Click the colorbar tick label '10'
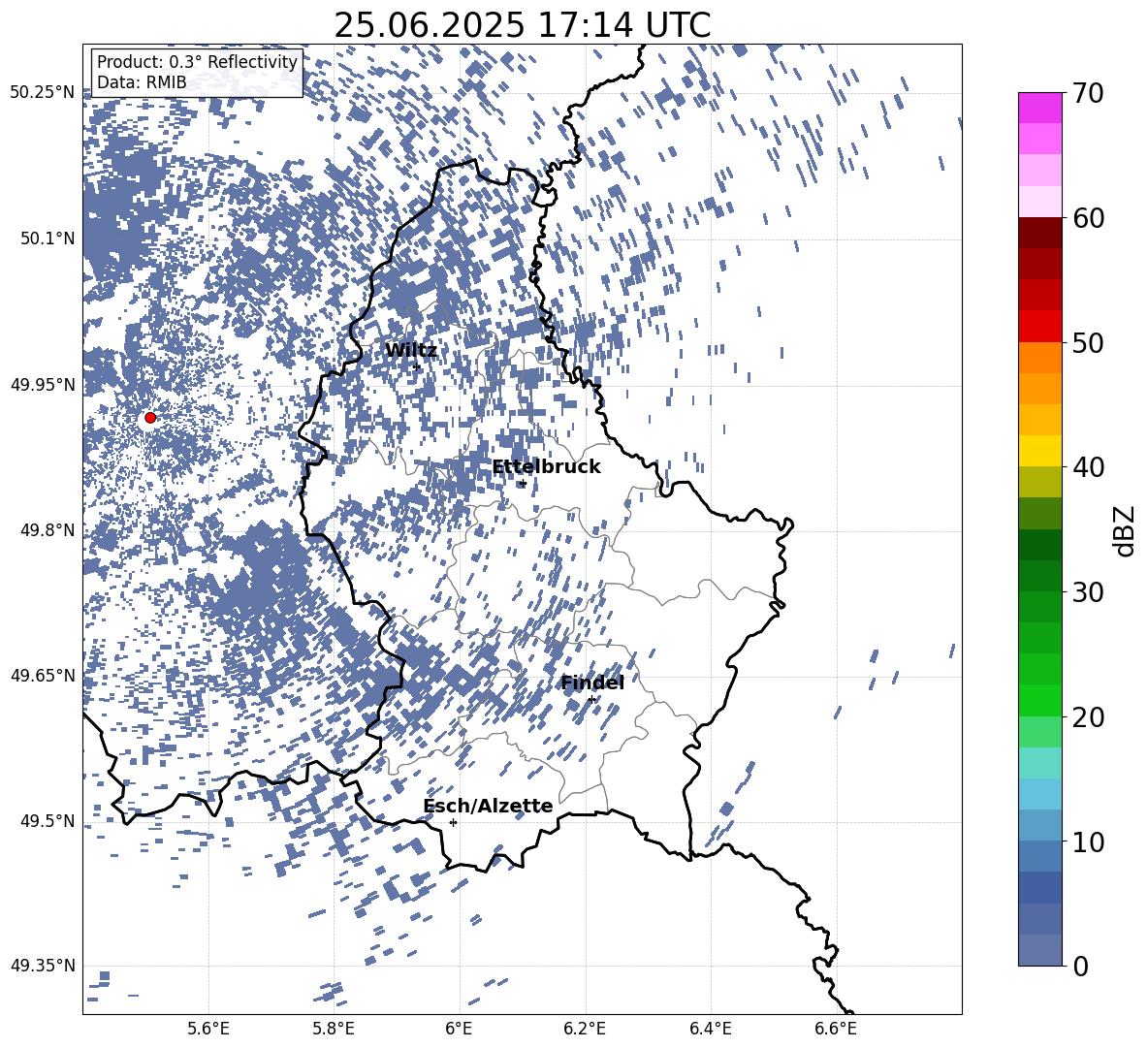The image size is (1148, 1048). (1088, 842)
